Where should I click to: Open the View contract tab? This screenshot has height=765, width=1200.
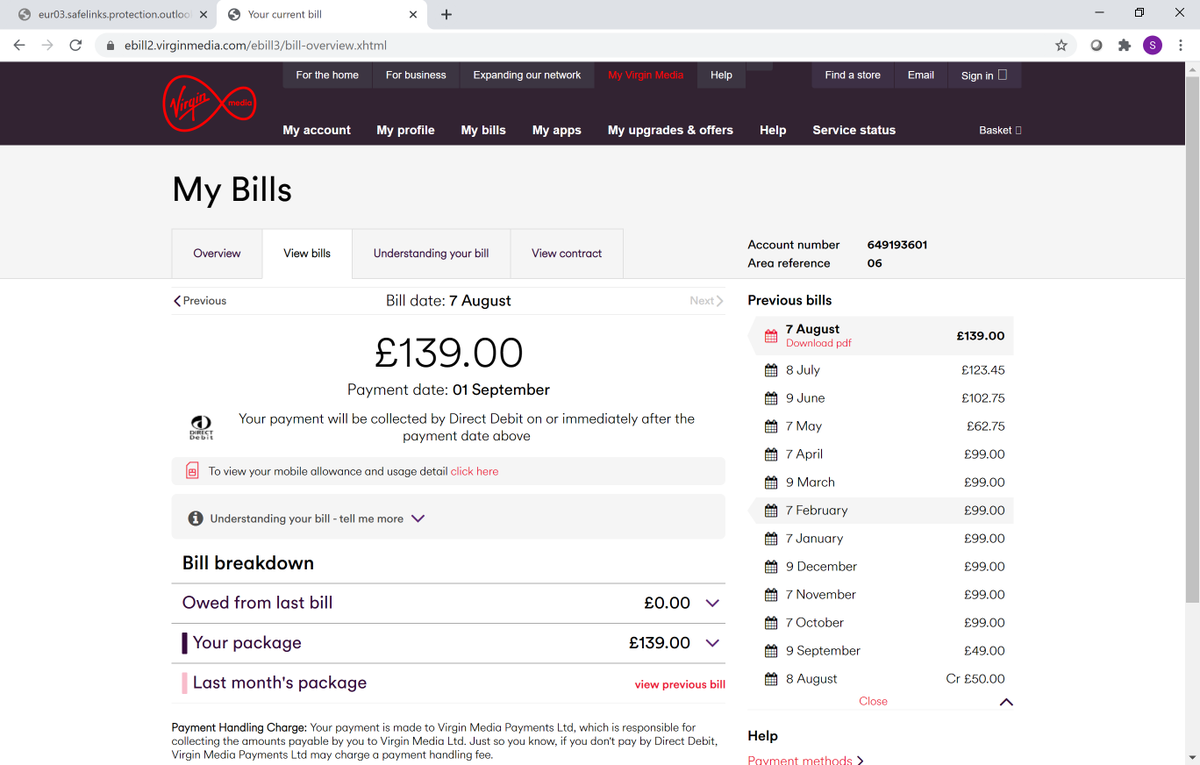pyautogui.click(x=567, y=253)
